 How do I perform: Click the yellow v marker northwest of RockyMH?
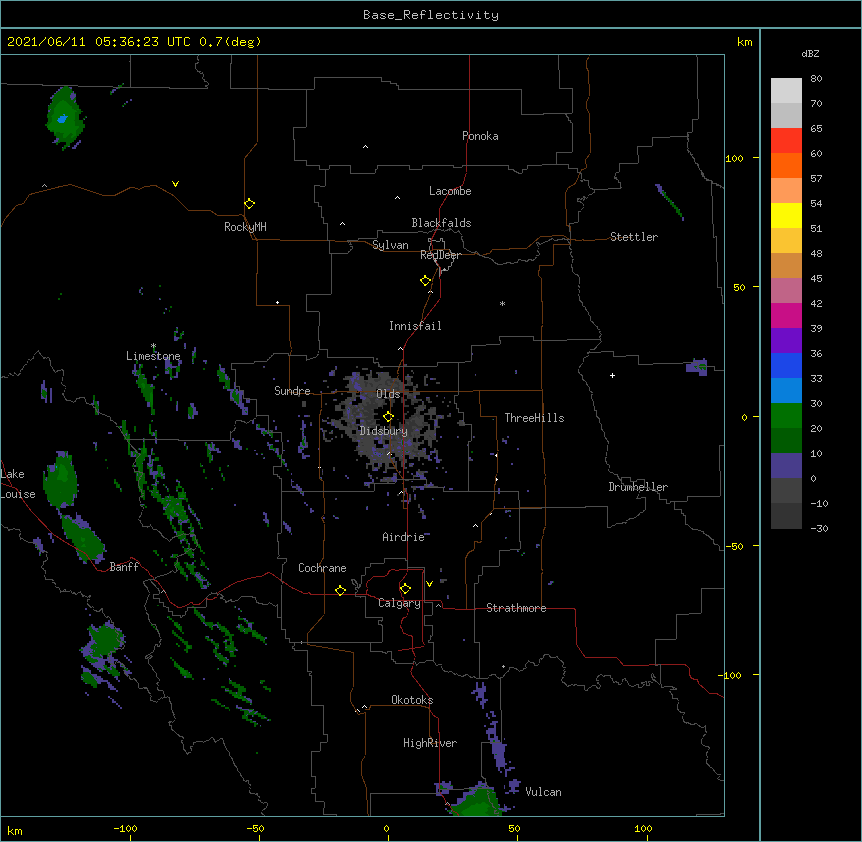[x=175, y=184]
